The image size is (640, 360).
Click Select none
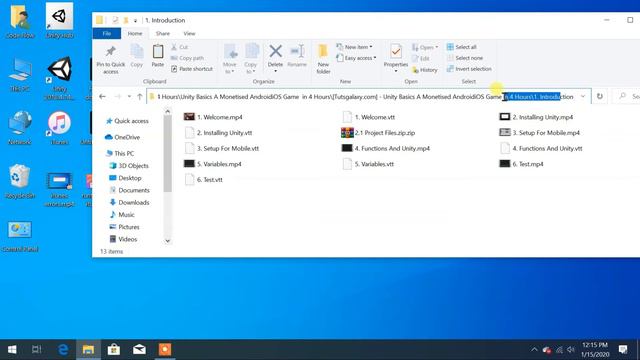[x=465, y=58]
